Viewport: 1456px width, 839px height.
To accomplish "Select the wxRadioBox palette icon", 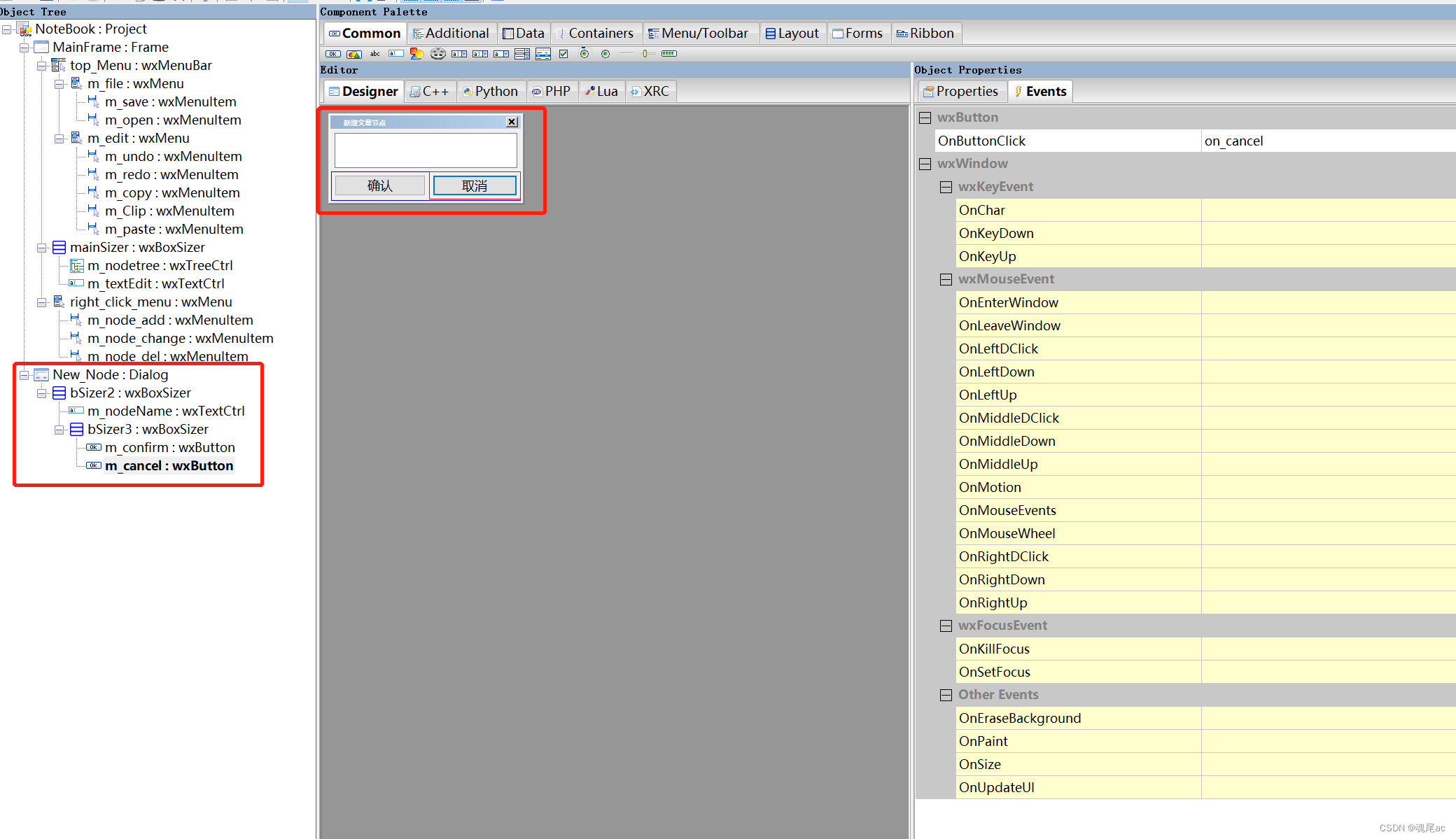I will pyautogui.click(x=584, y=54).
